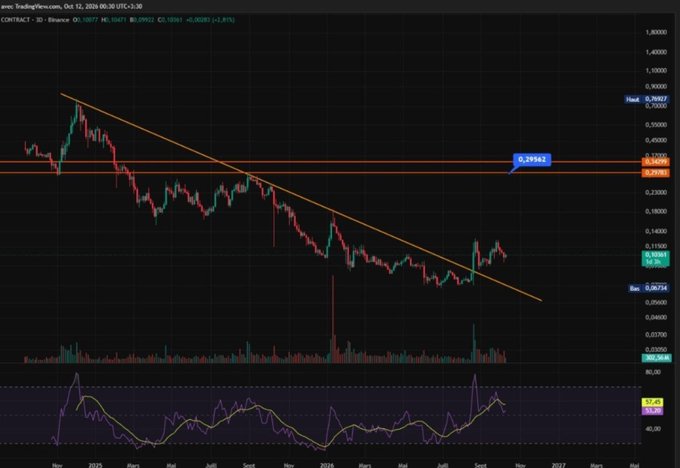Click the 0,55000 price scale value
The width and height of the screenshot is (680, 468).
pos(656,124)
